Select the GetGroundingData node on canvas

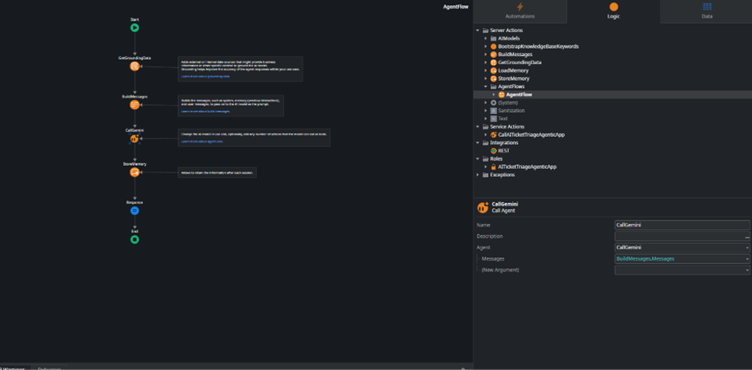[135, 66]
